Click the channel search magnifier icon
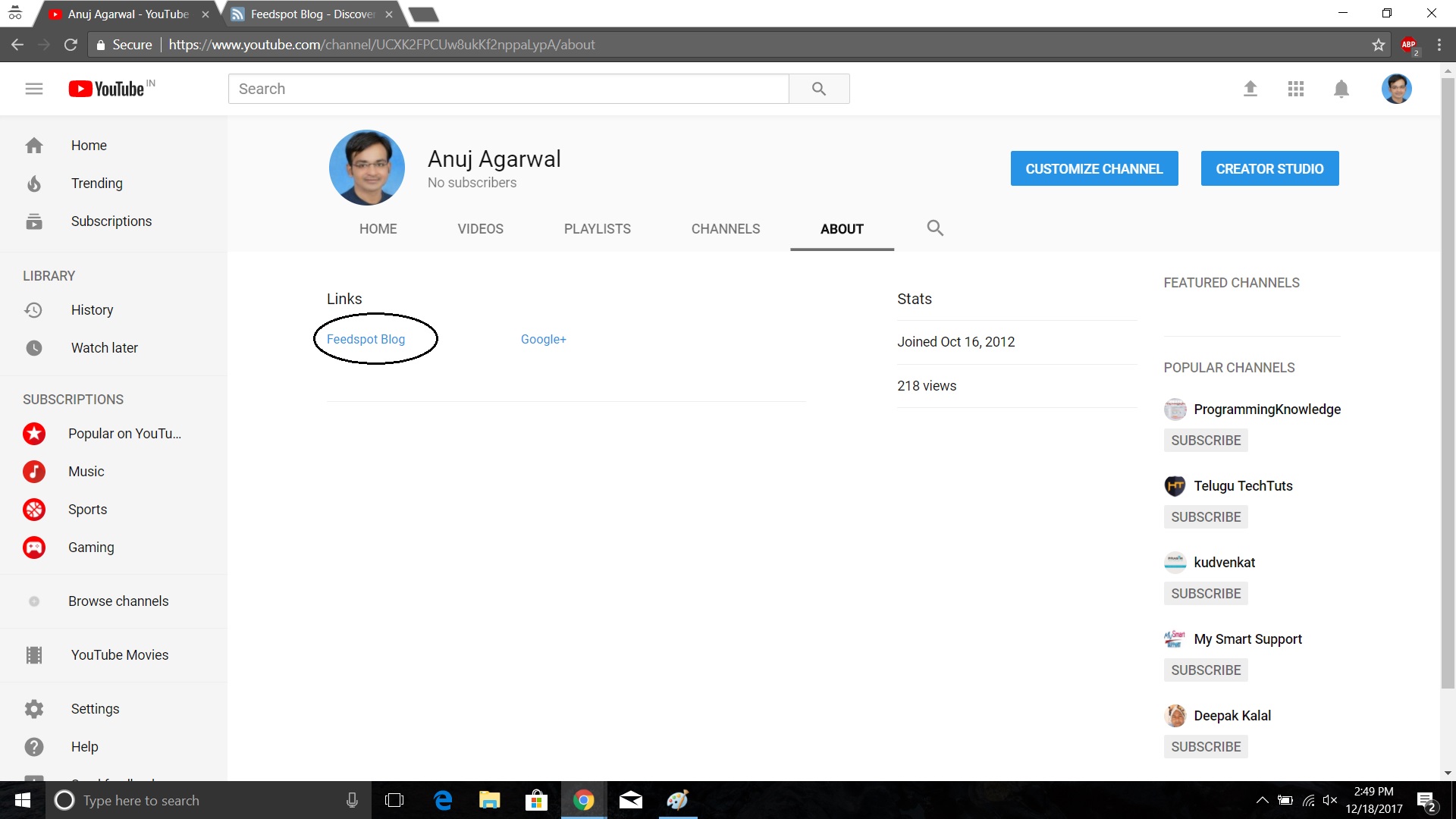Viewport: 1456px width, 819px height. 935,228
